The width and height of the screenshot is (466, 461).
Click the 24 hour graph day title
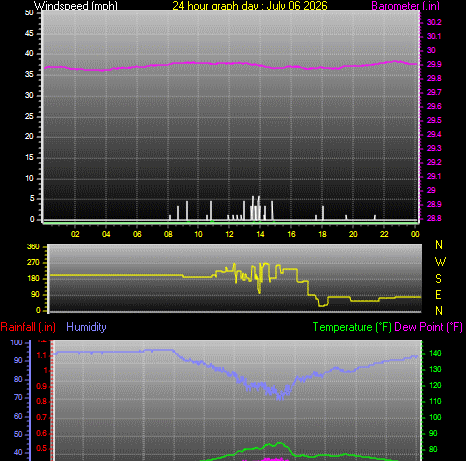tap(250, 5)
